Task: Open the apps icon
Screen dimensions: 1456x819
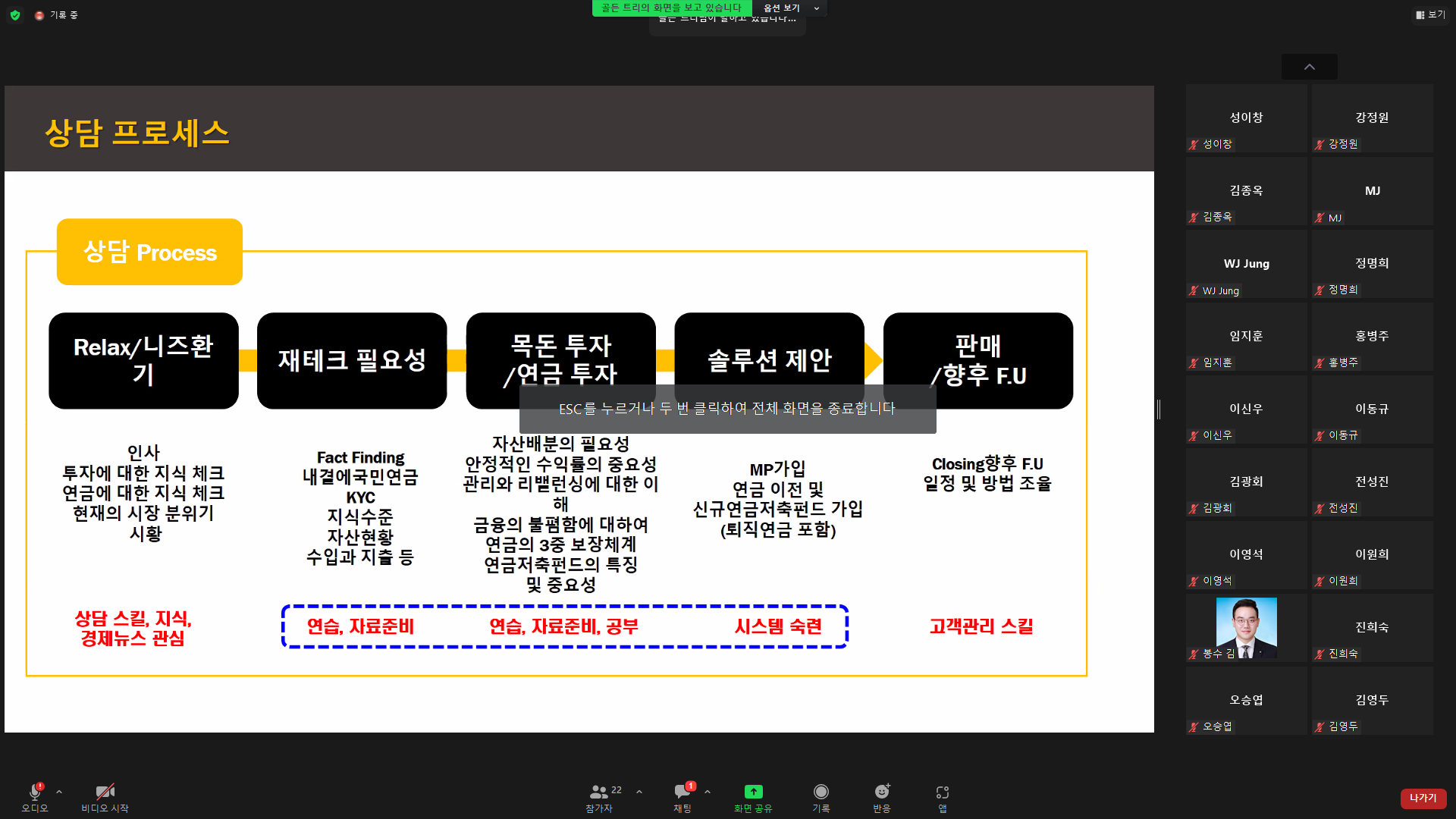Action: click(943, 792)
